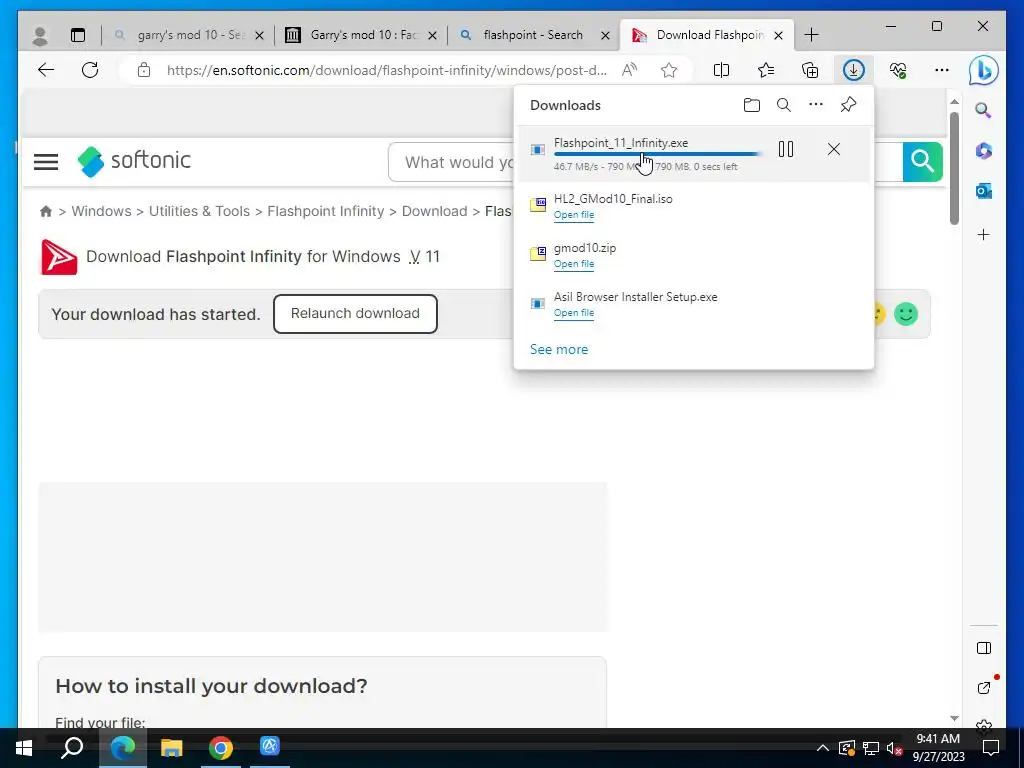Image resolution: width=1024 pixels, height=768 pixels.
Task: Search downloads with magnifier icon
Action: coord(784,105)
